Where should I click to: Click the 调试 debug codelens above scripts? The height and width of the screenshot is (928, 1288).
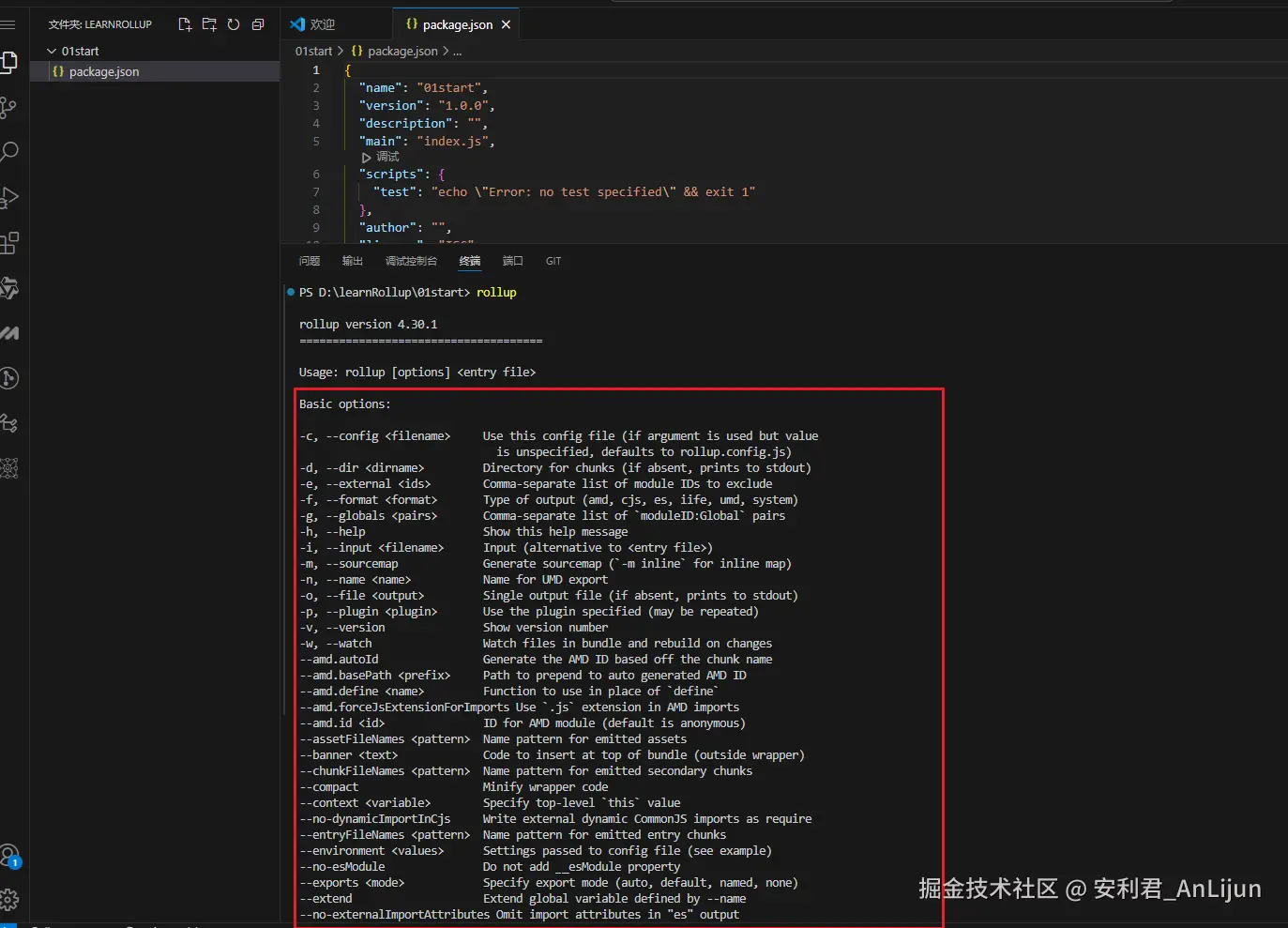coord(381,157)
